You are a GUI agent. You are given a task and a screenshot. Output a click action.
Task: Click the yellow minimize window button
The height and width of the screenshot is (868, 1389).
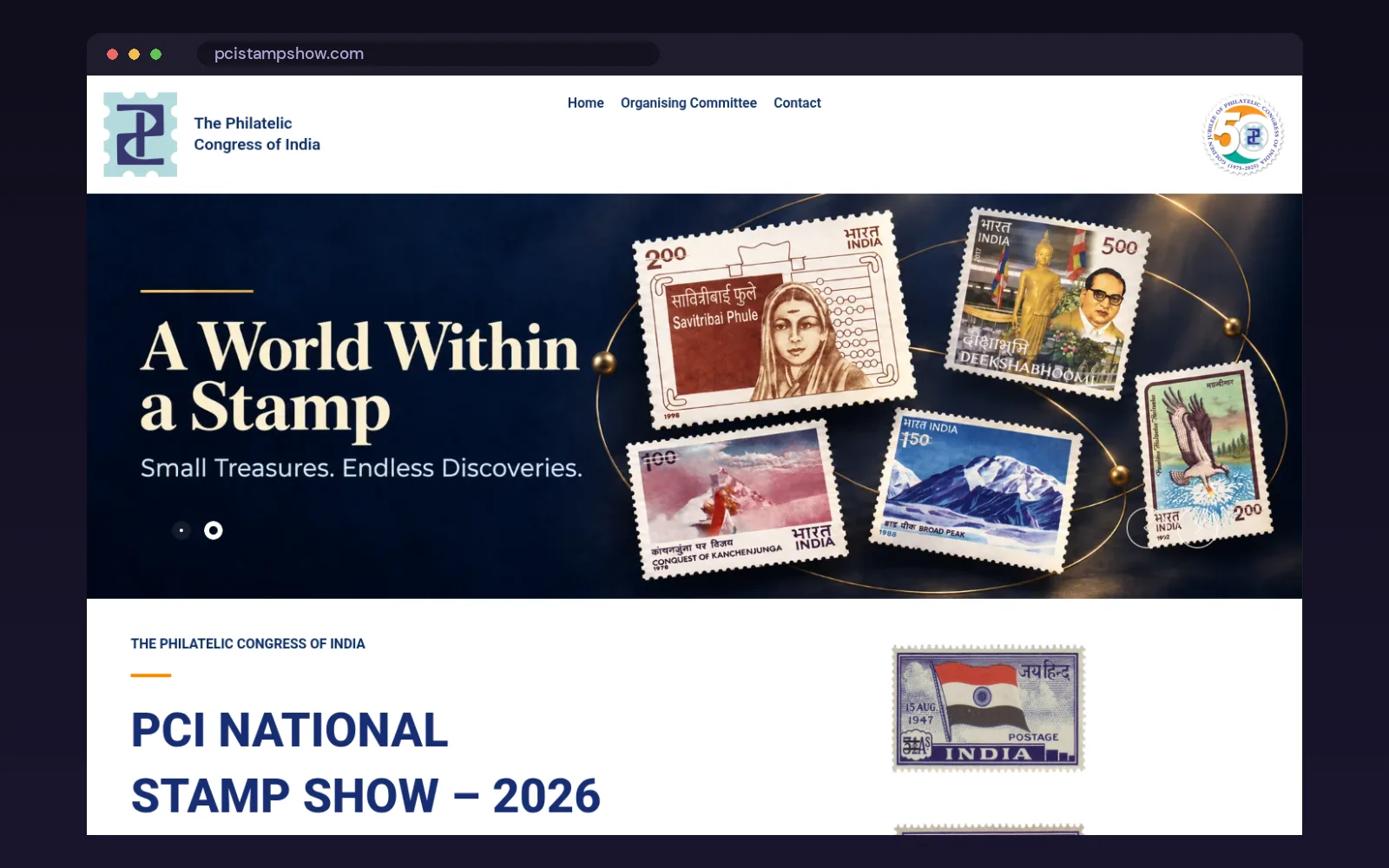134,54
